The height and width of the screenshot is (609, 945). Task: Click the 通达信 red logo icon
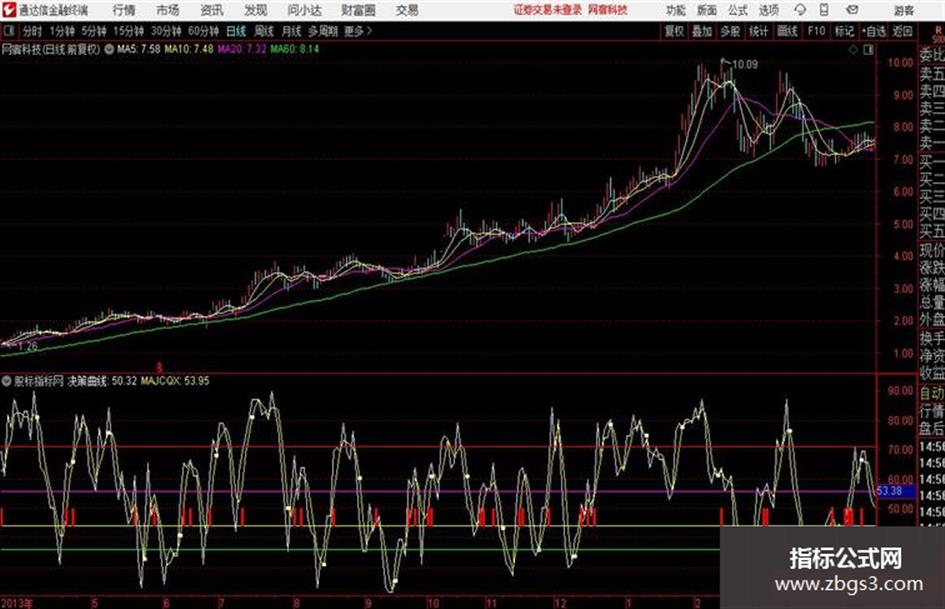[x=8, y=10]
